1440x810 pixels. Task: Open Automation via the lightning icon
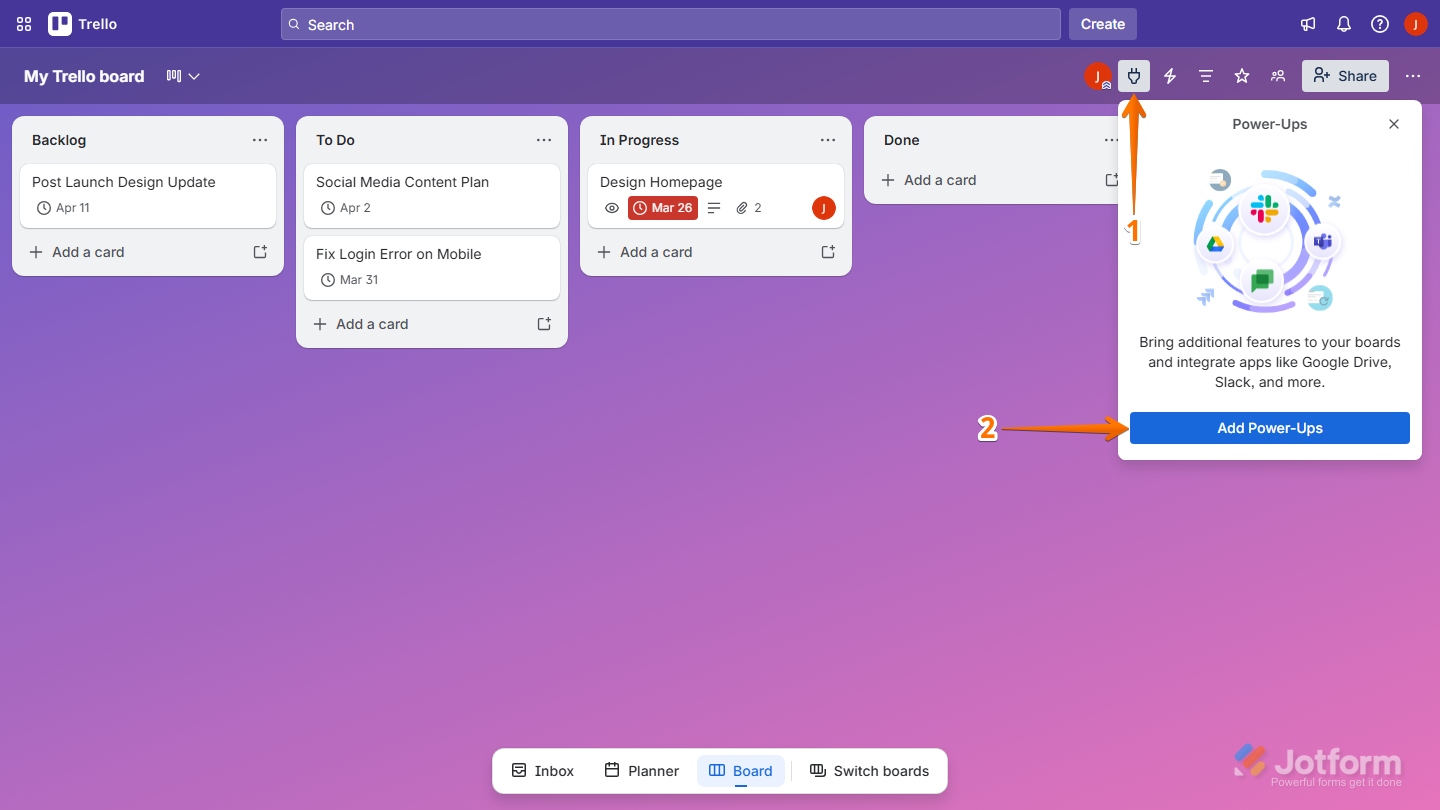pos(1169,76)
